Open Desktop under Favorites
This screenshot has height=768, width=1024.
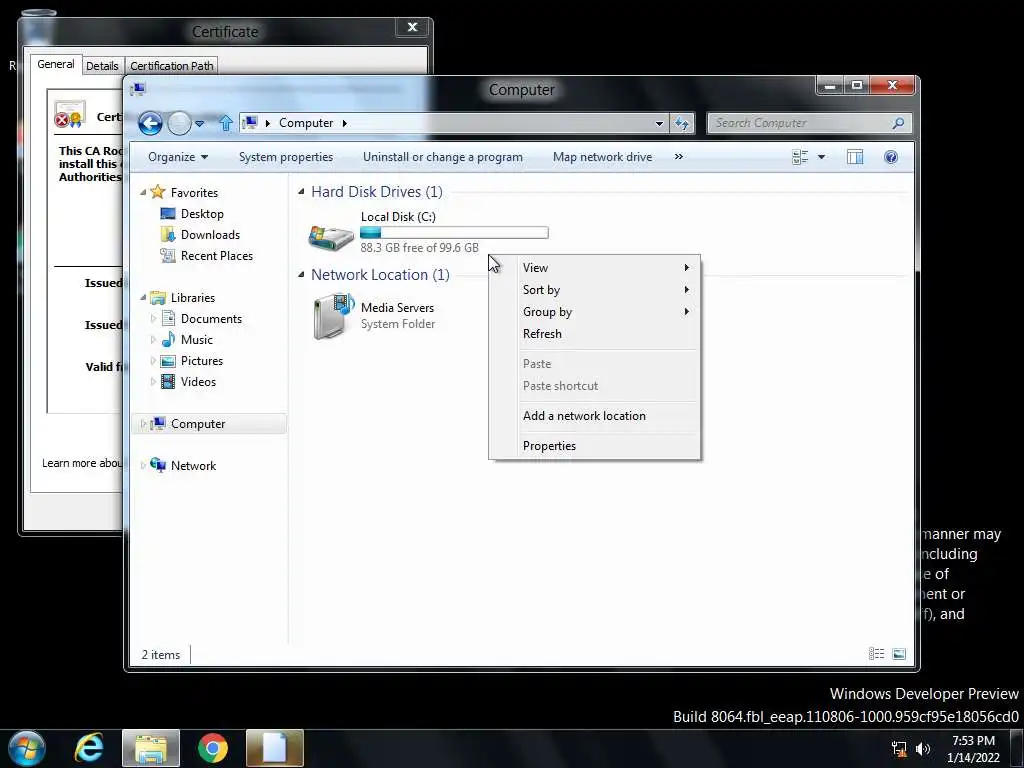202,214
